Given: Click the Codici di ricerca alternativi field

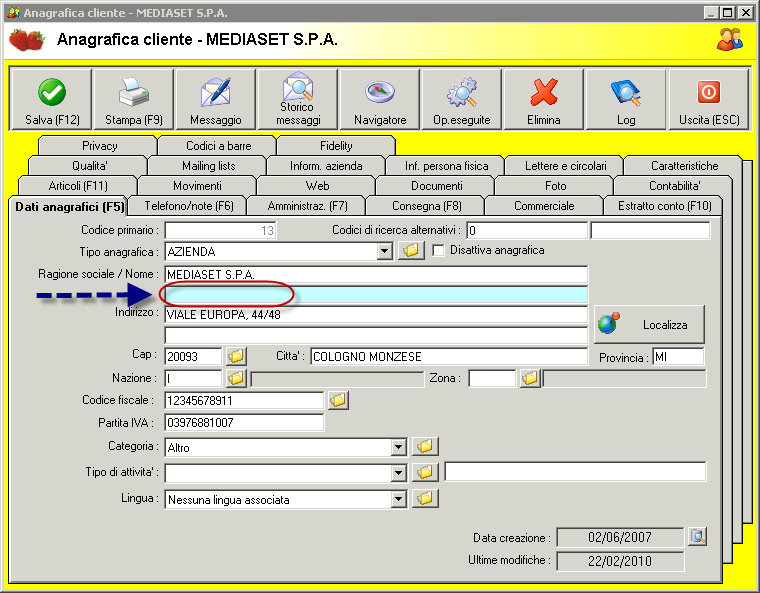Looking at the screenshot, I should (x=527, y=230).
